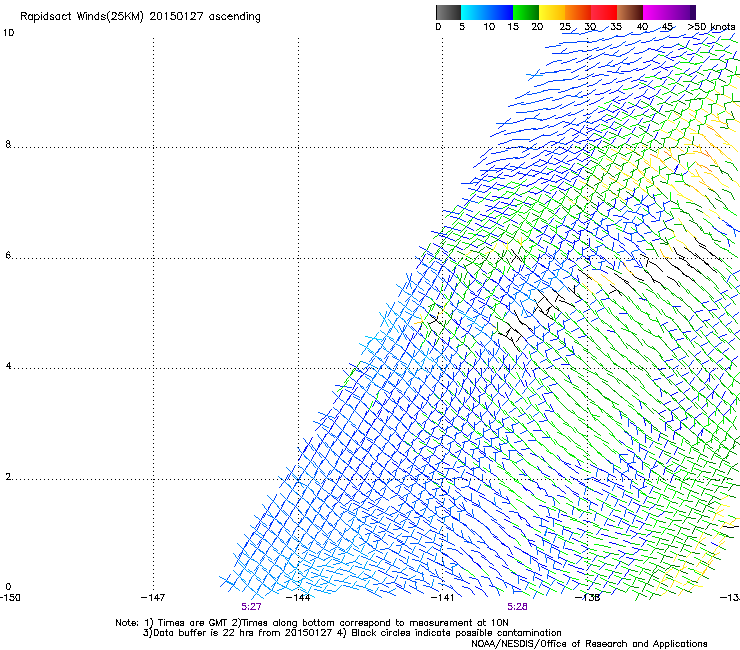Click the longitude label '-144'
The width and height of the screenshot is (740, 650).
point(298,597)
